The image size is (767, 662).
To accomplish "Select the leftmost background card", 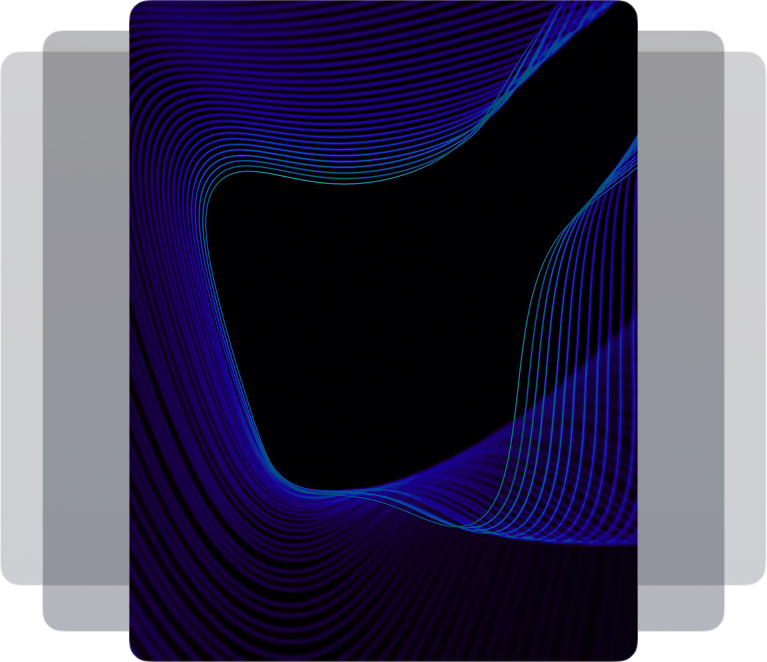I will point(20,320).
